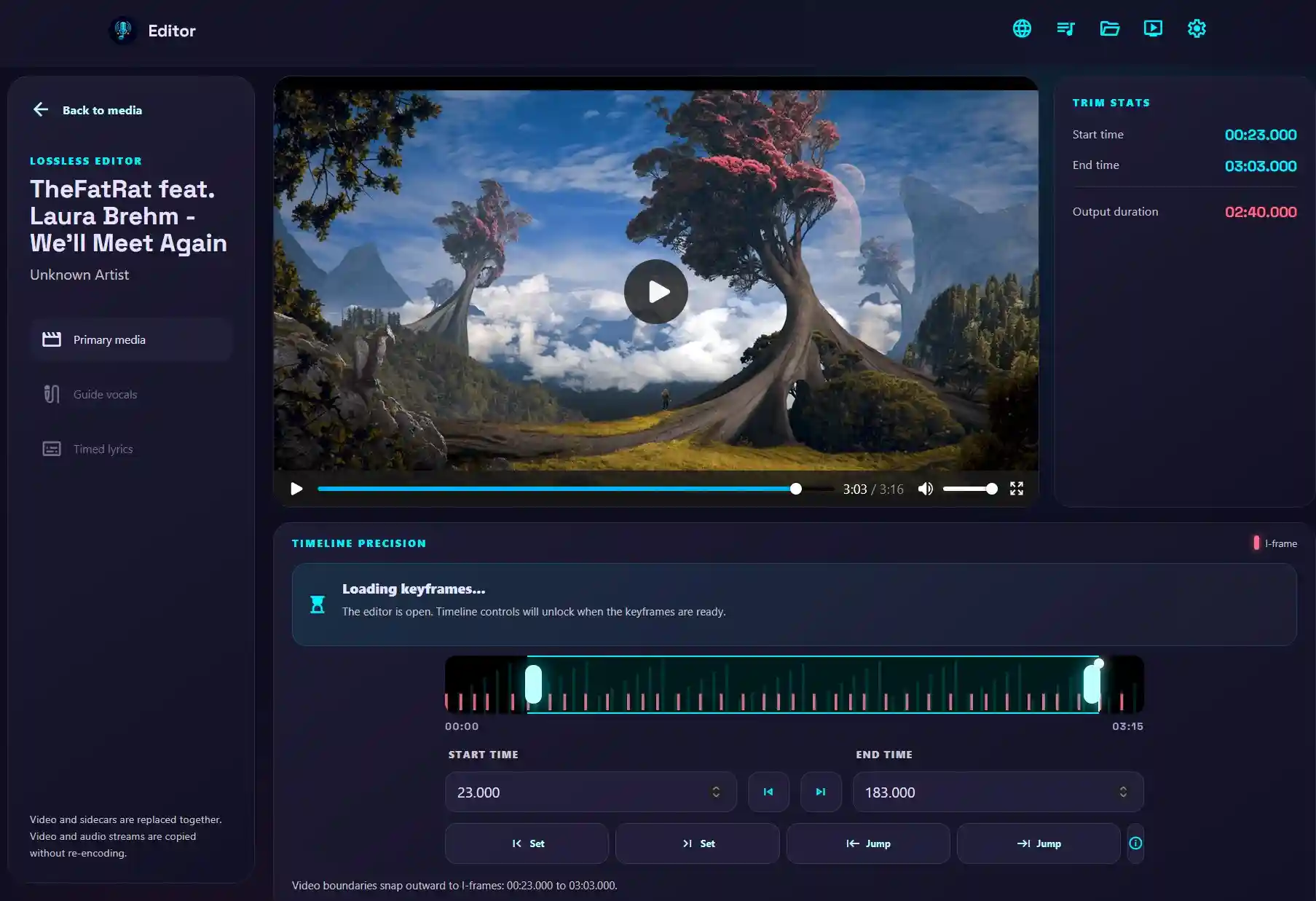Click the info icon beside Jump buttons
Image resolution: width=1316 pixels, height=901 pixels.
pyautogui.click(x=1135, y=843)
